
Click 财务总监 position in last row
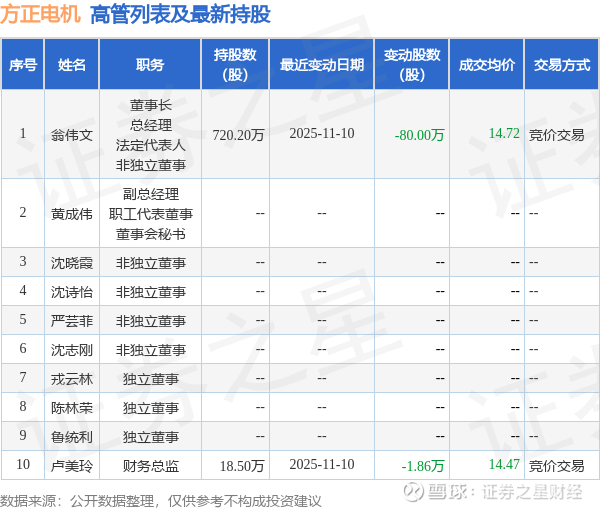pos(150,465)
